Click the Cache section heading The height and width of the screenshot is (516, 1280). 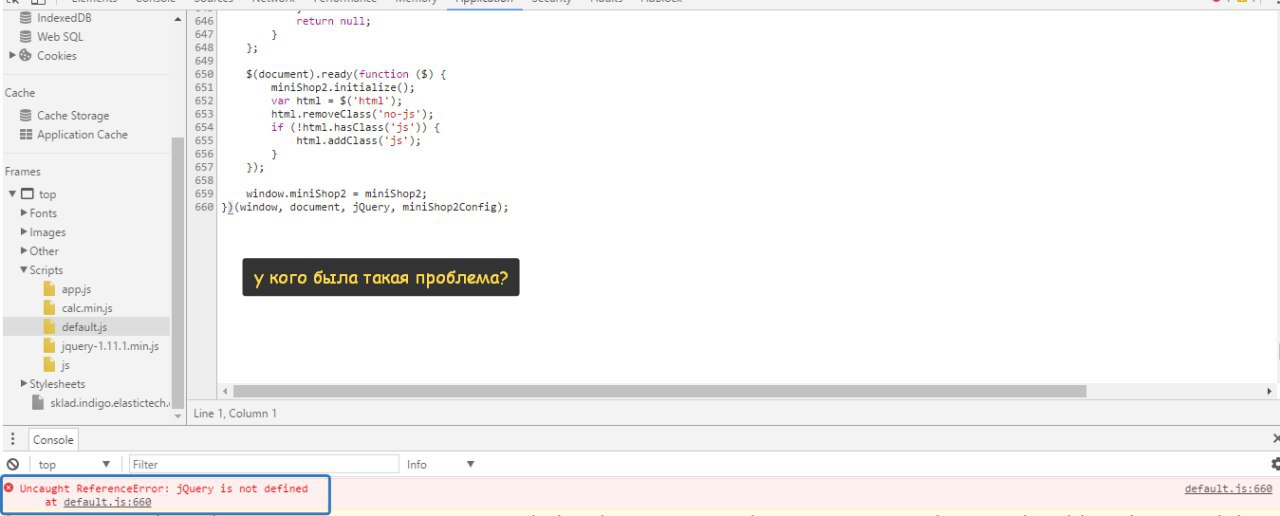20,93
